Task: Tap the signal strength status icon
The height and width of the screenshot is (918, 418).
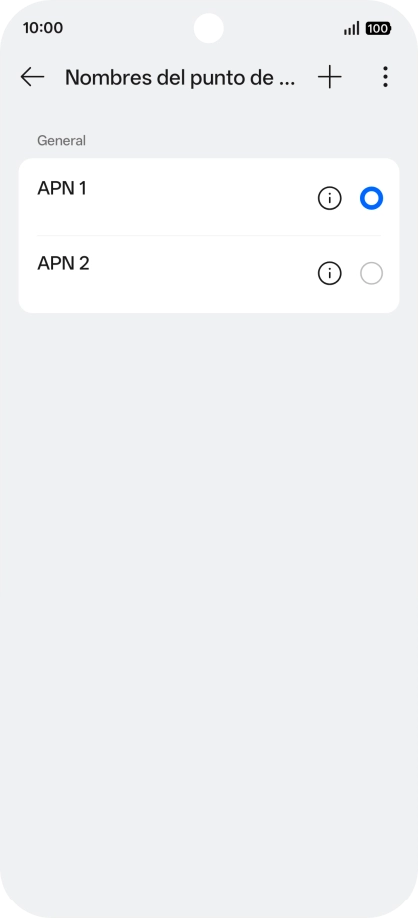Action: 351,28
